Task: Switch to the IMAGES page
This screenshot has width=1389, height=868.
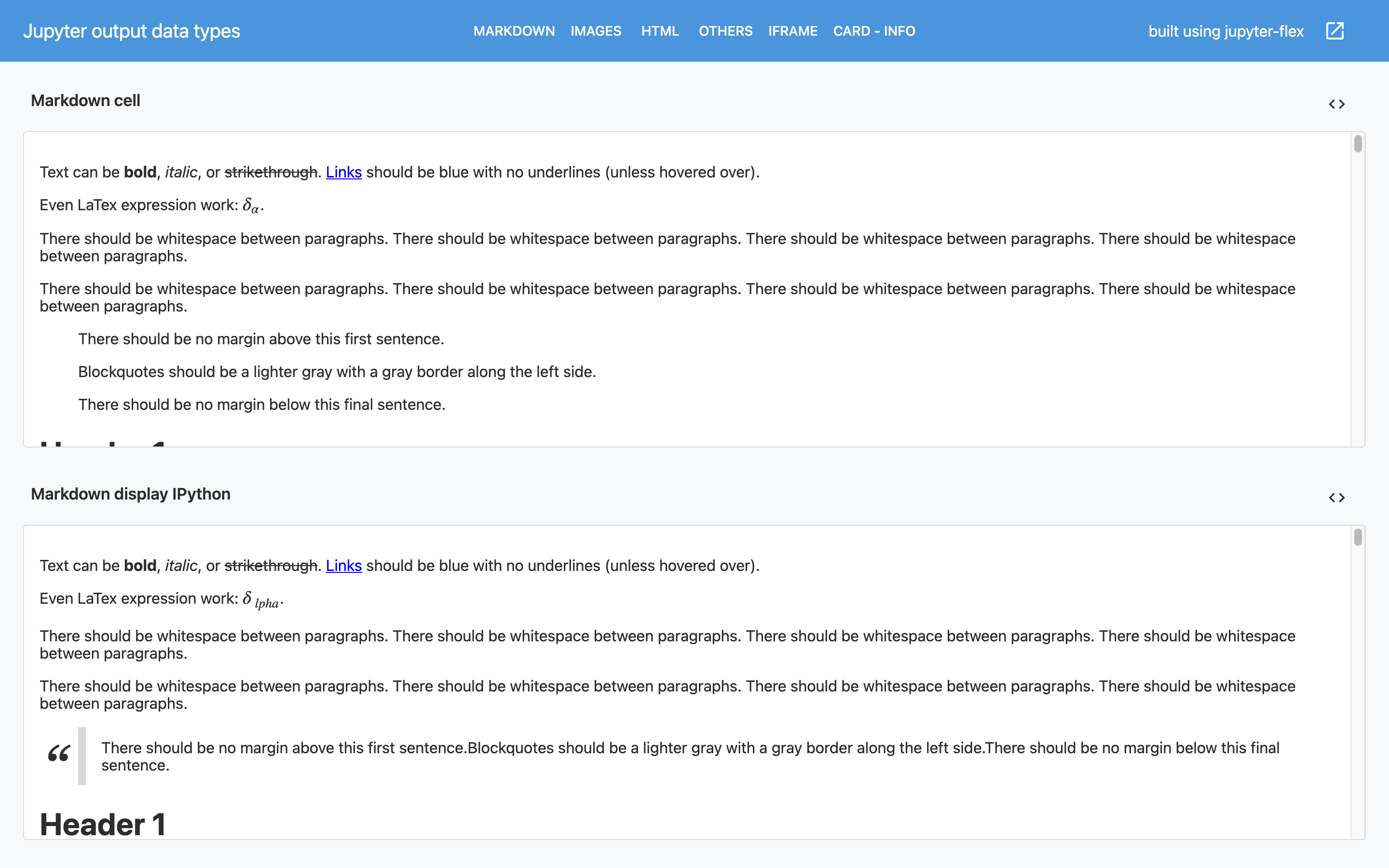Action: coord(595,31)
